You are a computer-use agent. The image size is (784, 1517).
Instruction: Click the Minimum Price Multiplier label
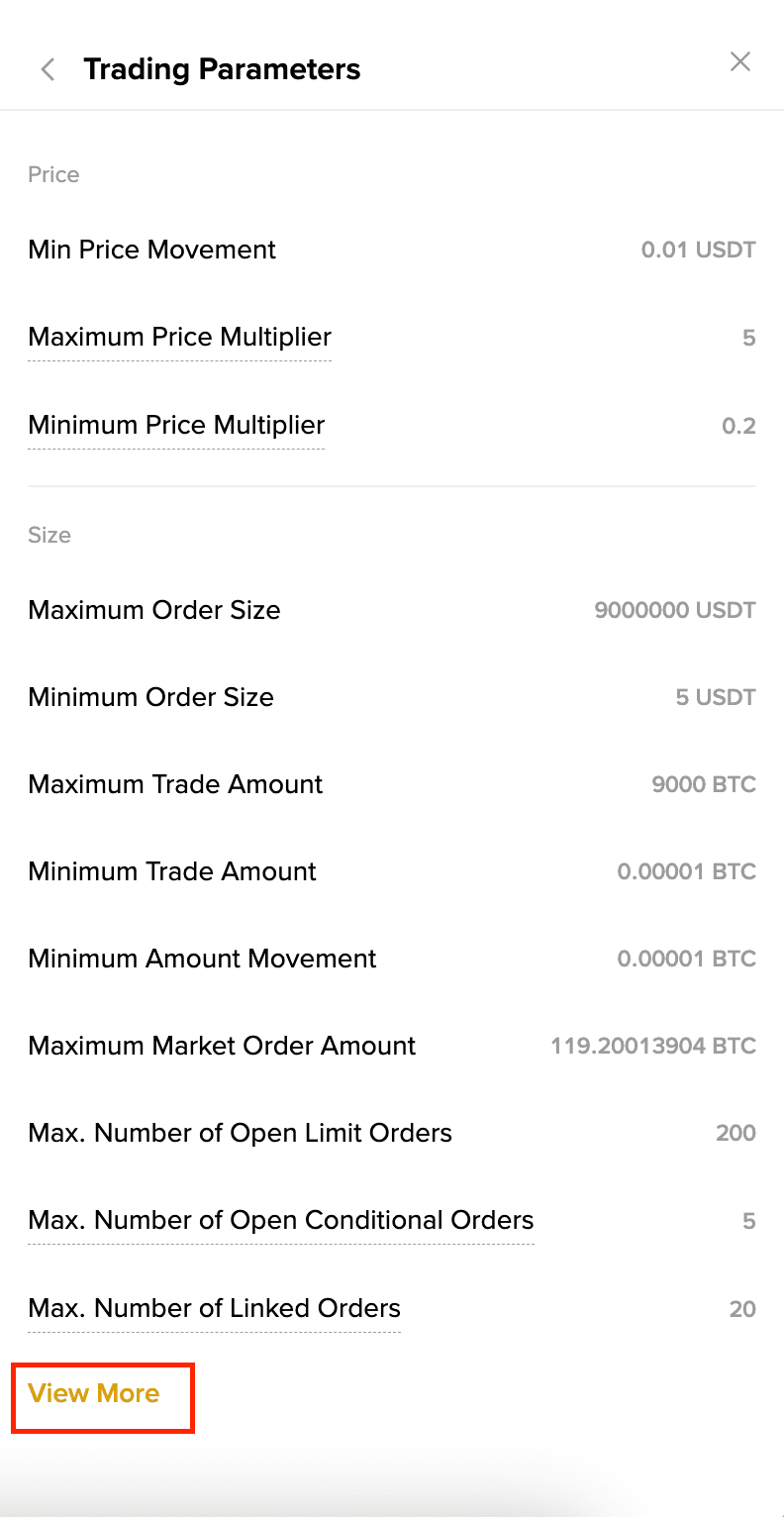click(x=176, y=425)
